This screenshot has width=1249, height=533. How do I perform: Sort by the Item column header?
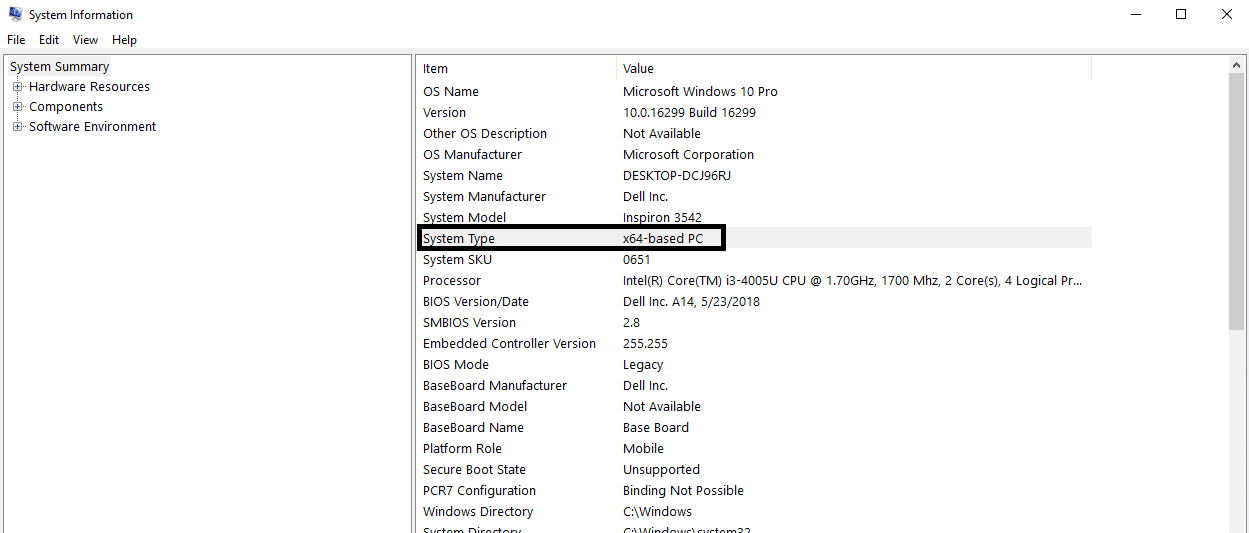tap(515, 69)
